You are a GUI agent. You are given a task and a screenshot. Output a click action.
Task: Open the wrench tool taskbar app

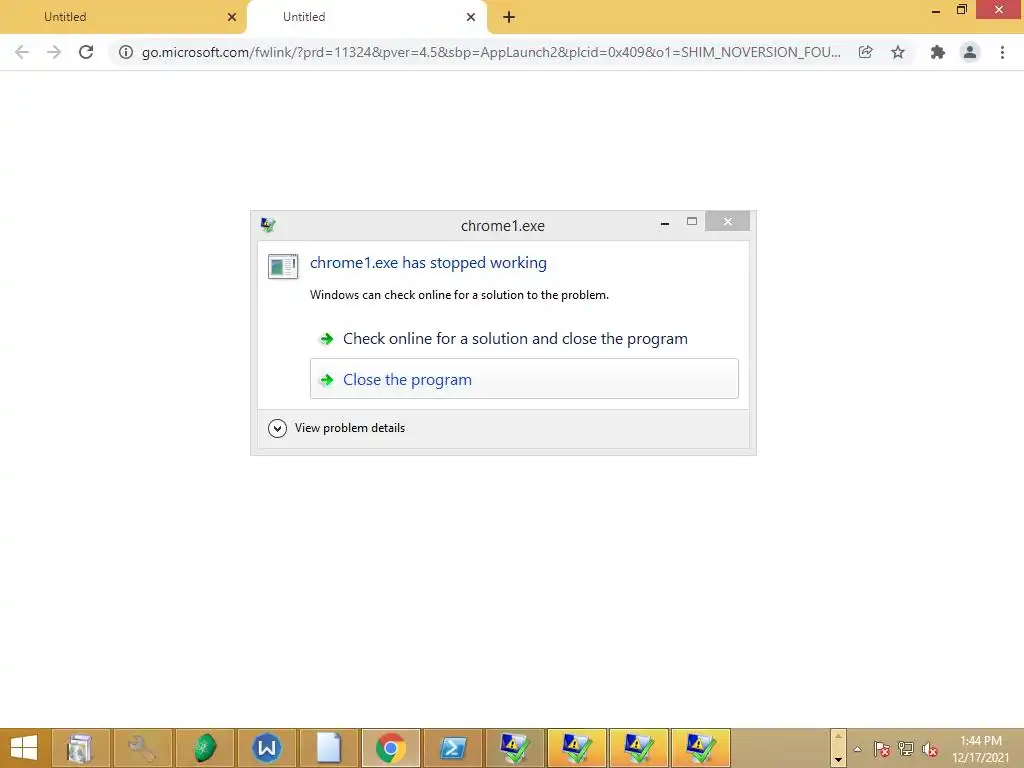(142, 748)
